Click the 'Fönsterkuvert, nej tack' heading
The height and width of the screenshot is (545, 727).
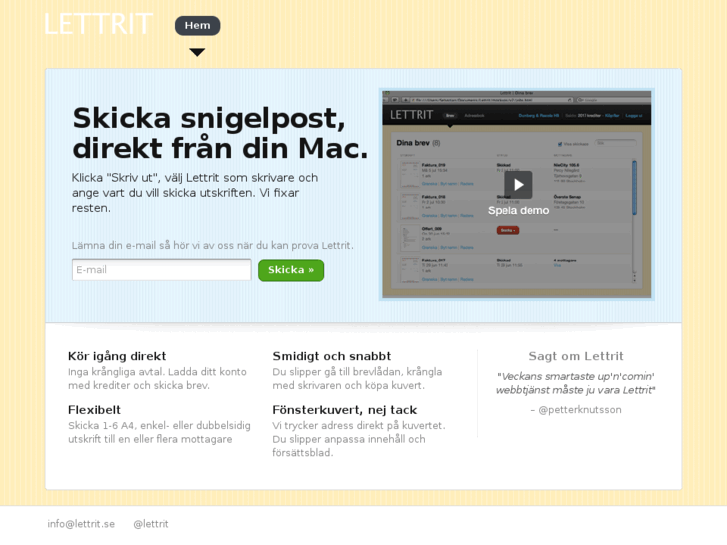click(344, 410)
